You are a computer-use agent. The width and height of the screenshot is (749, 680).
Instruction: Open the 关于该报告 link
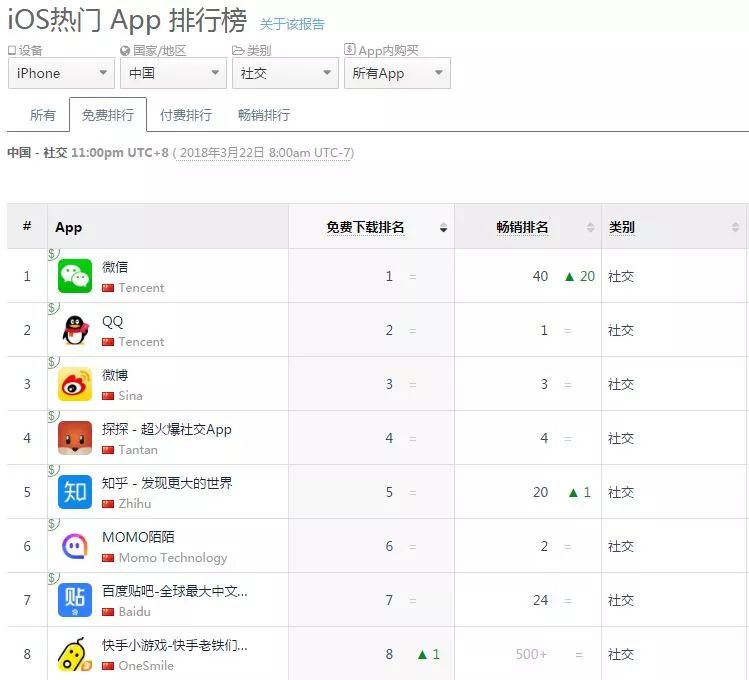point(292,24)
